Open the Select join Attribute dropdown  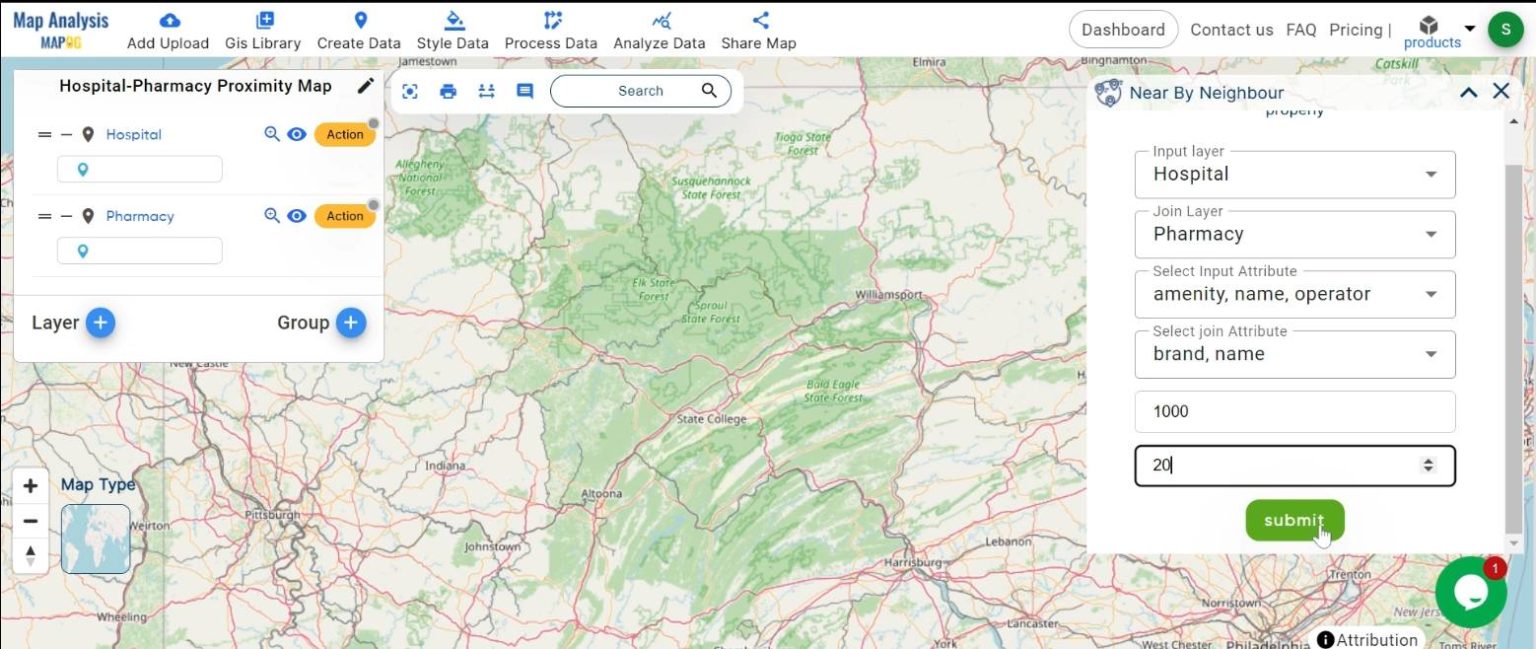click(1295, 354)
